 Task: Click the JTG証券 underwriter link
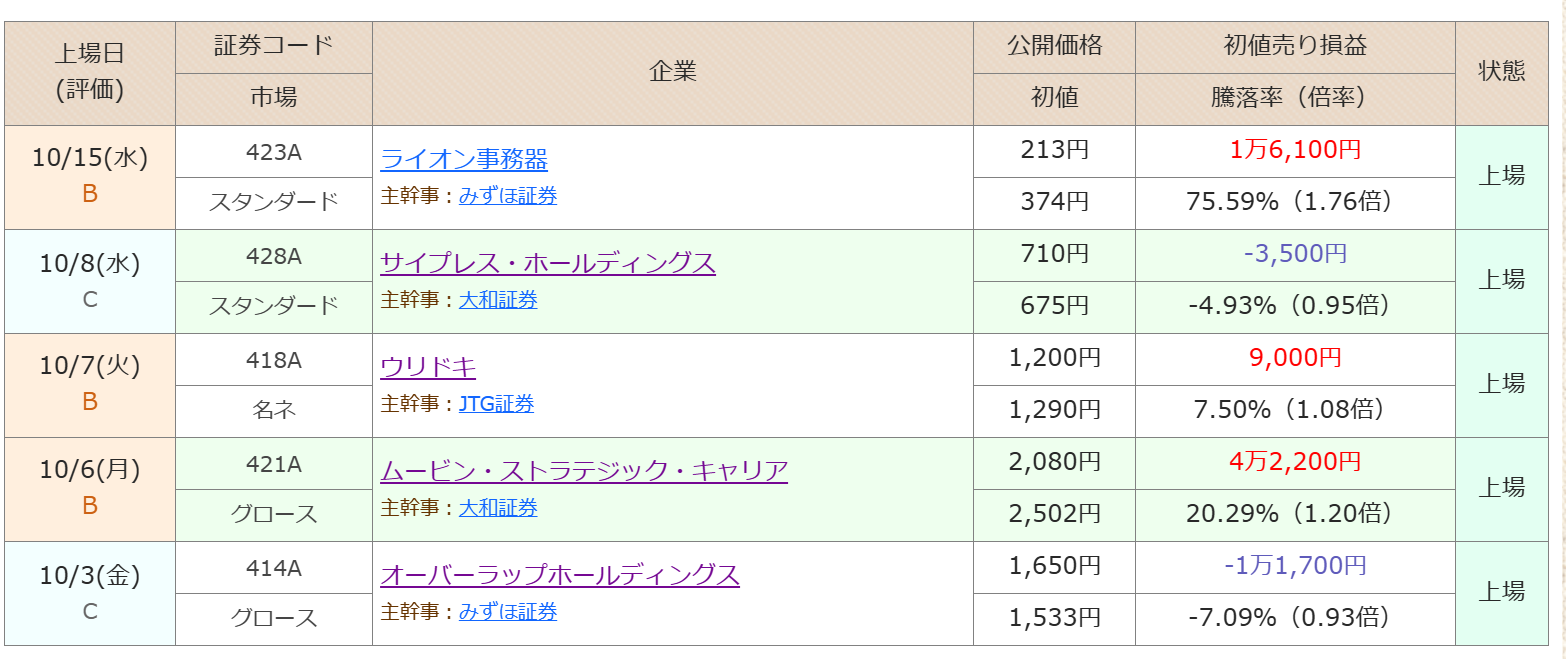pyautogui.click(x=496, y=404)
